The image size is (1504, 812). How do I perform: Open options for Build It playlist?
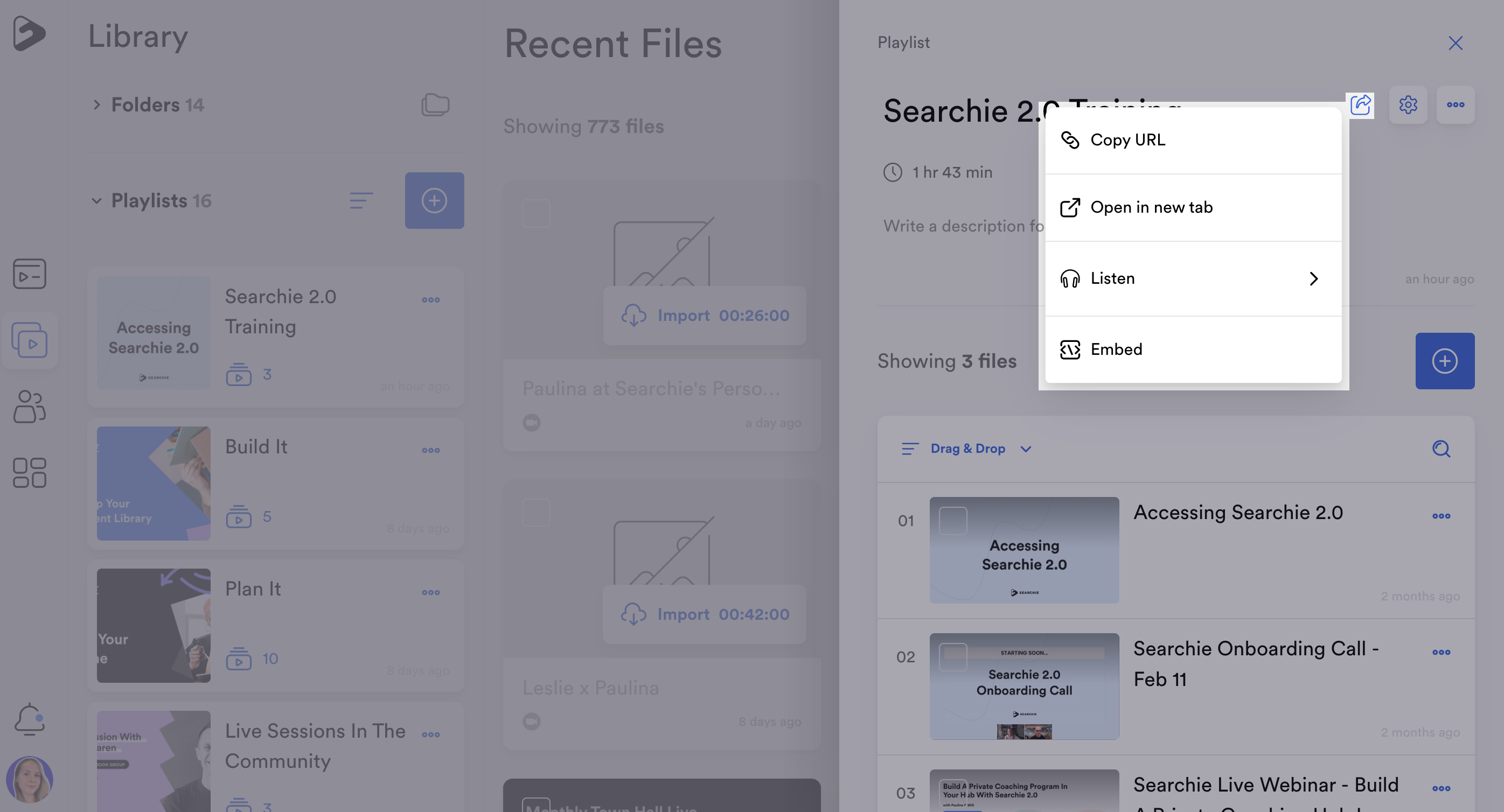[431, 450]
